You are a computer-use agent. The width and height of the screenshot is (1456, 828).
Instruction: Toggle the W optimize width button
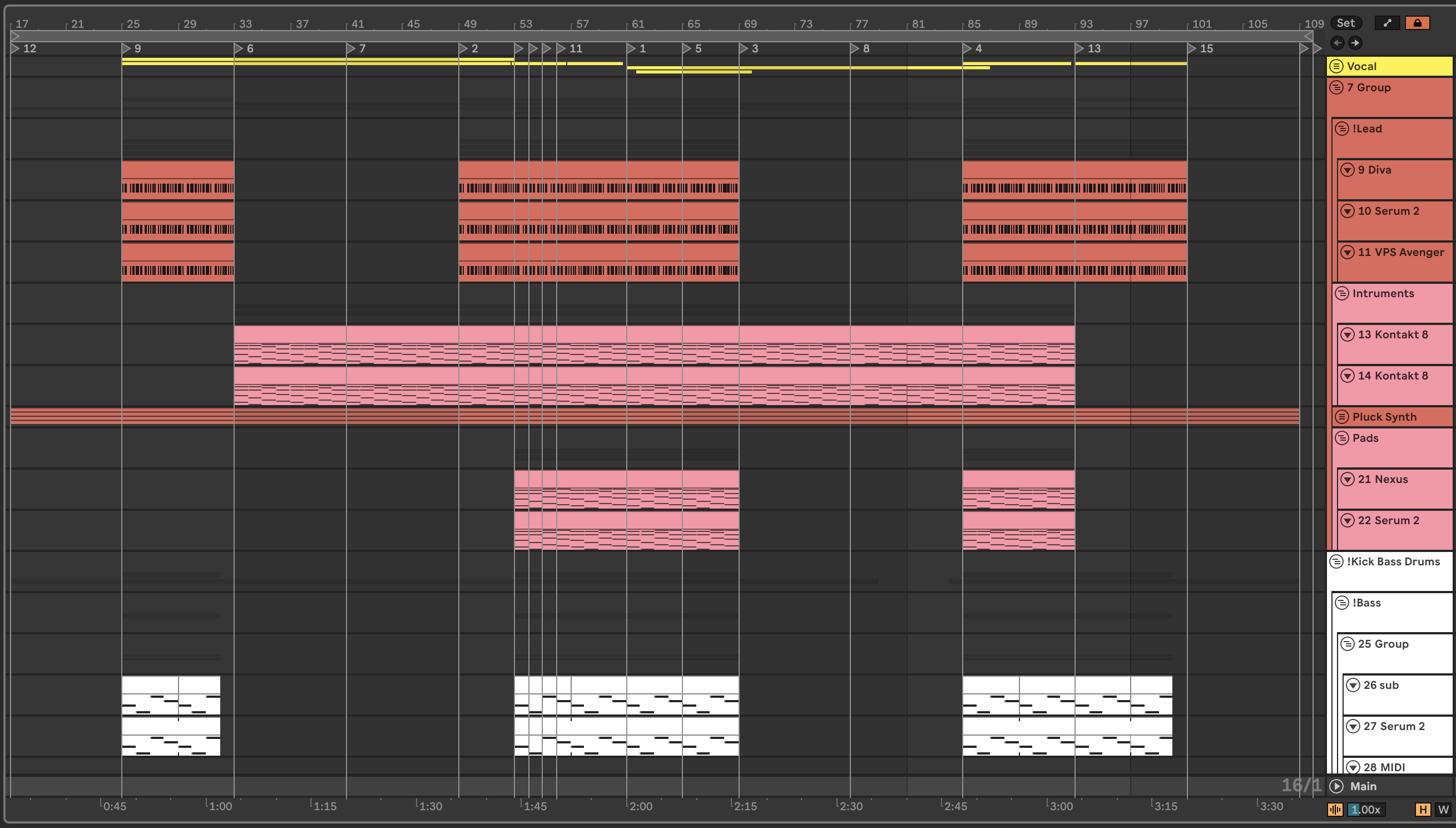coord(1443,809)
